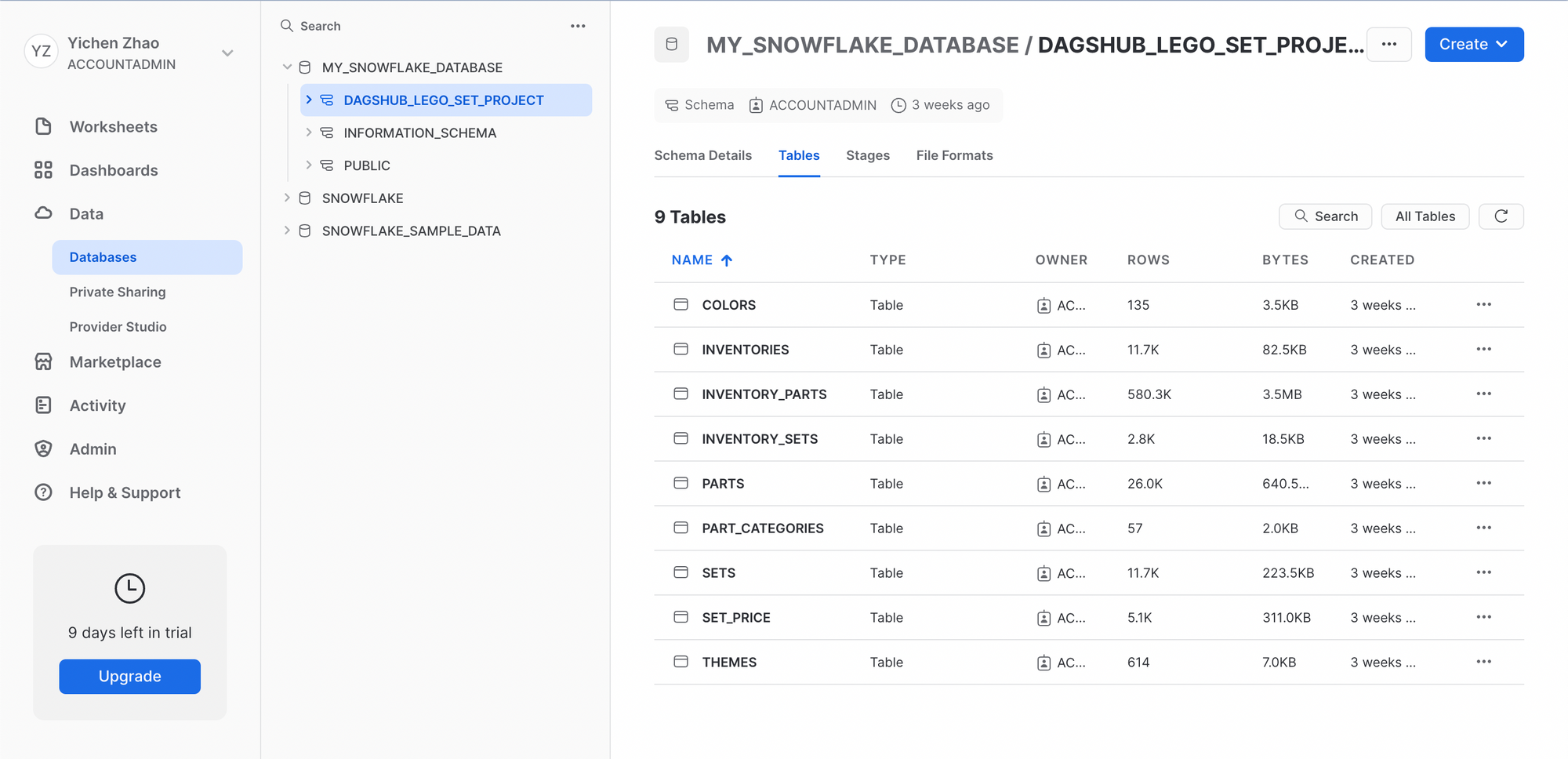Expand the INFORMATION_SCHEMA node
This screenshot has height=759, width=1568.
[x=309, y=133]
